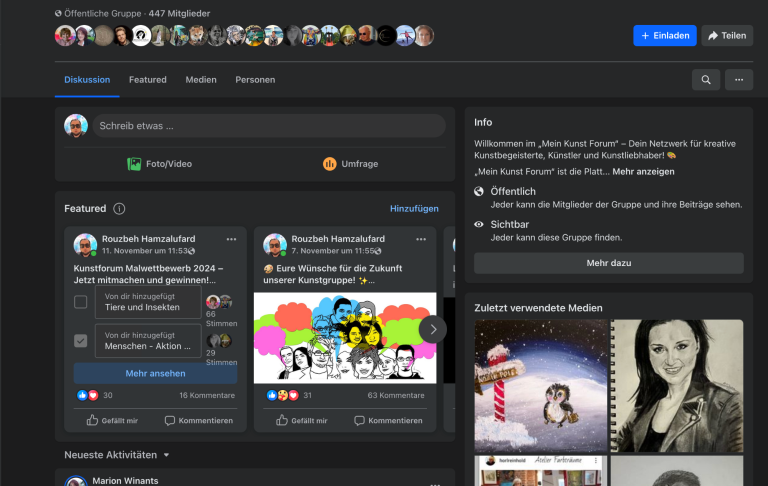Click the Kunstforum Malwettbewerb 2024 post text
Viewport: 768px width, 486px height.
point(148,274)
